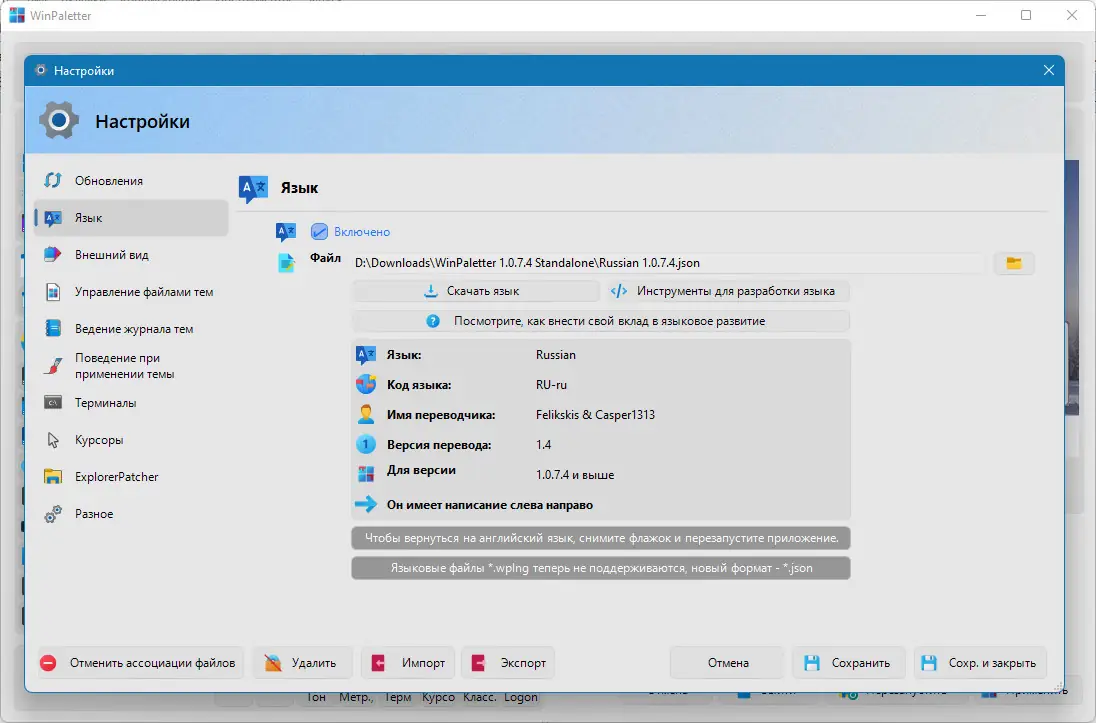1096x723 pixels.
Task: Click the Версия перевода number icon
Action: pyautogui.click(x=366, y=445)
